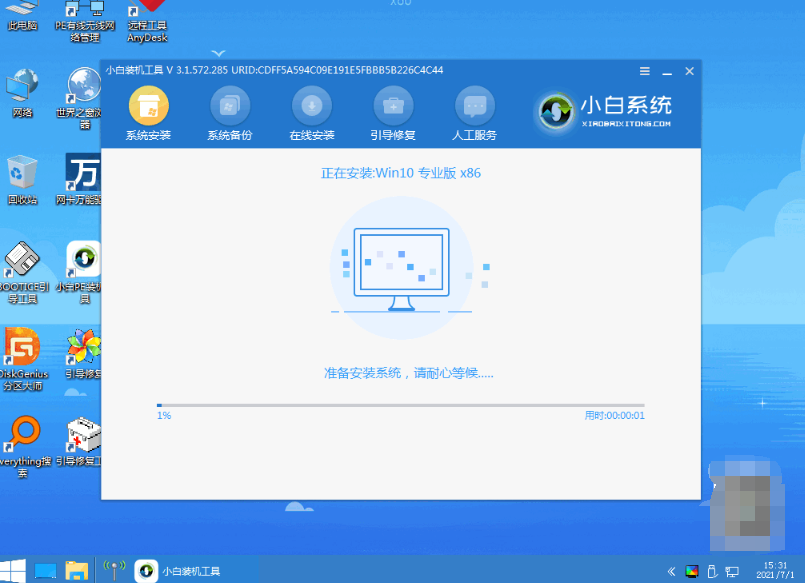Image resolution: width=809 pixels, height=585 pixels.
Task: Open File Explorer from taskbar
Action: (x=76, y=571)
